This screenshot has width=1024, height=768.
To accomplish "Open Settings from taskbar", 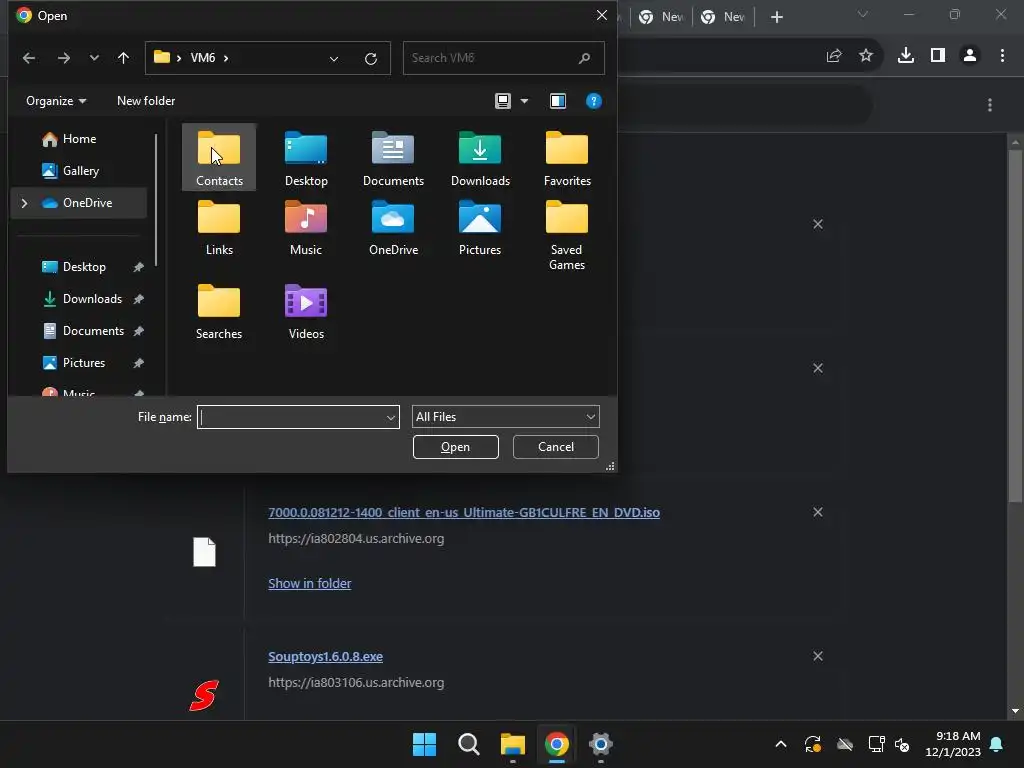I will click(600, 744).
